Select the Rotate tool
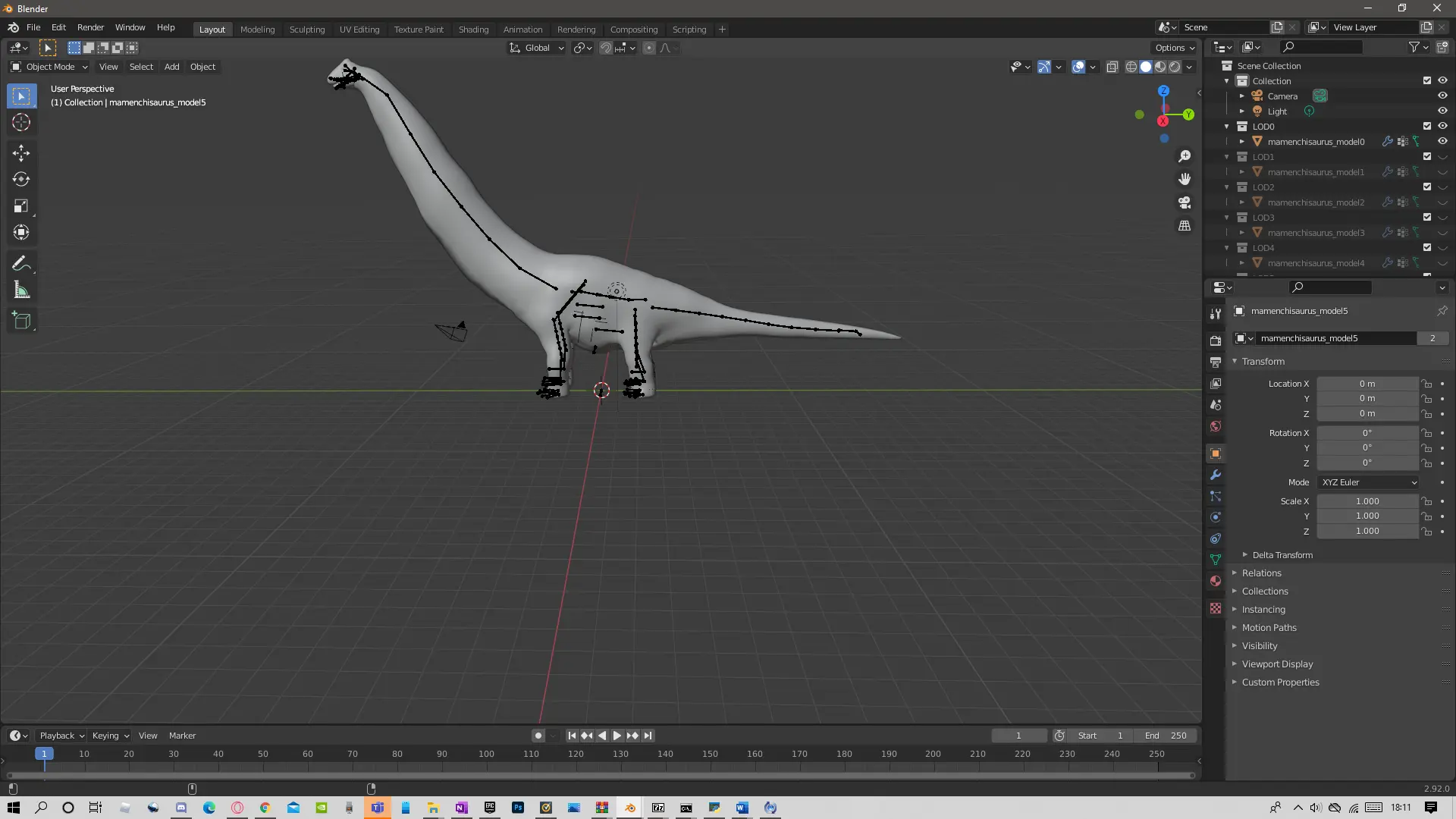The image size is (1456, 819). [21, 180]
